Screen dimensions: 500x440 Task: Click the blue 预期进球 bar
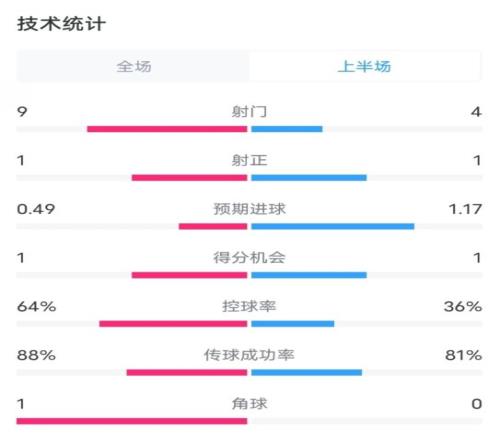[x=333, y=226]
